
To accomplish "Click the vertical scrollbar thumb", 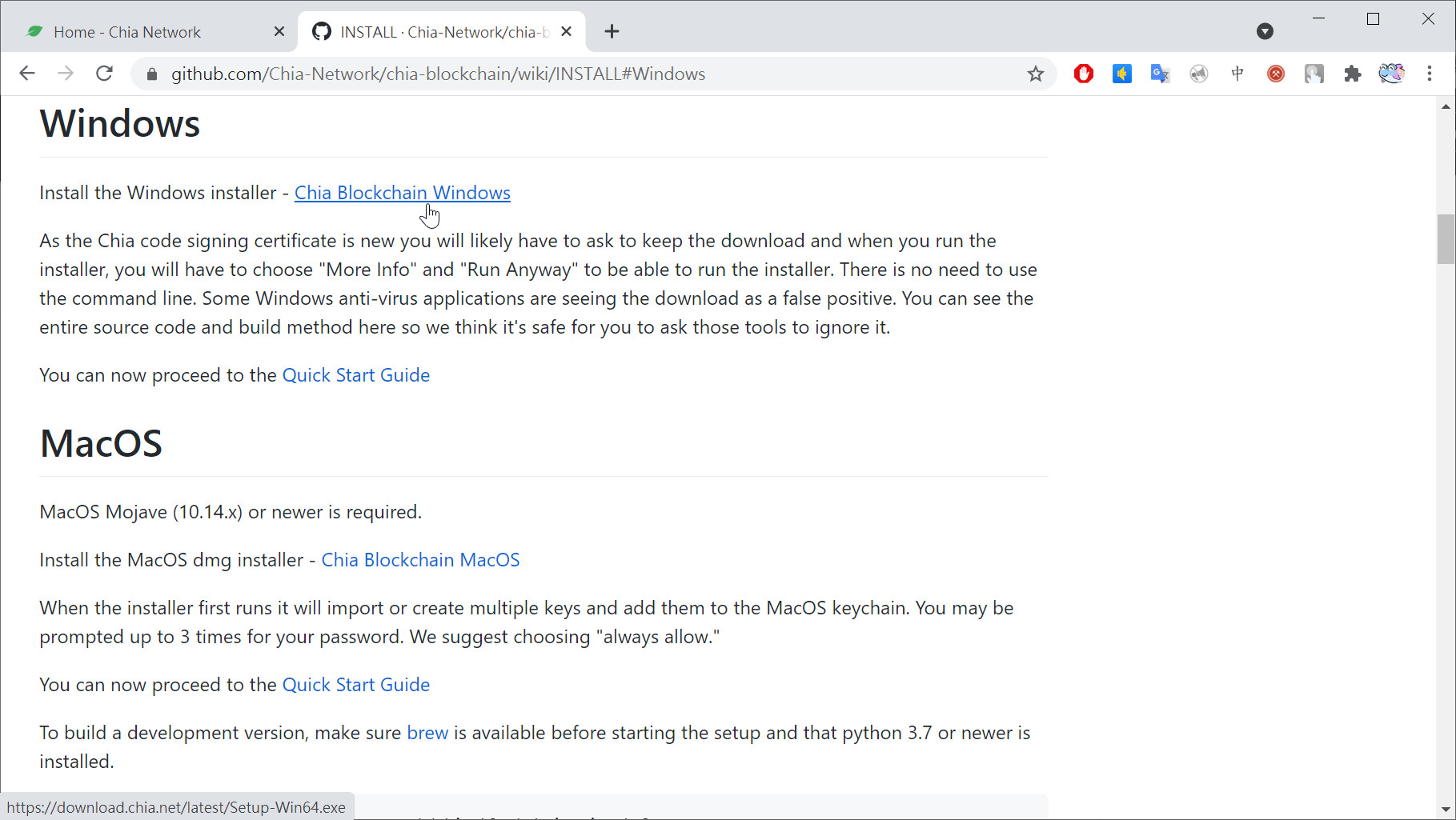I will tap(1446, 238).
